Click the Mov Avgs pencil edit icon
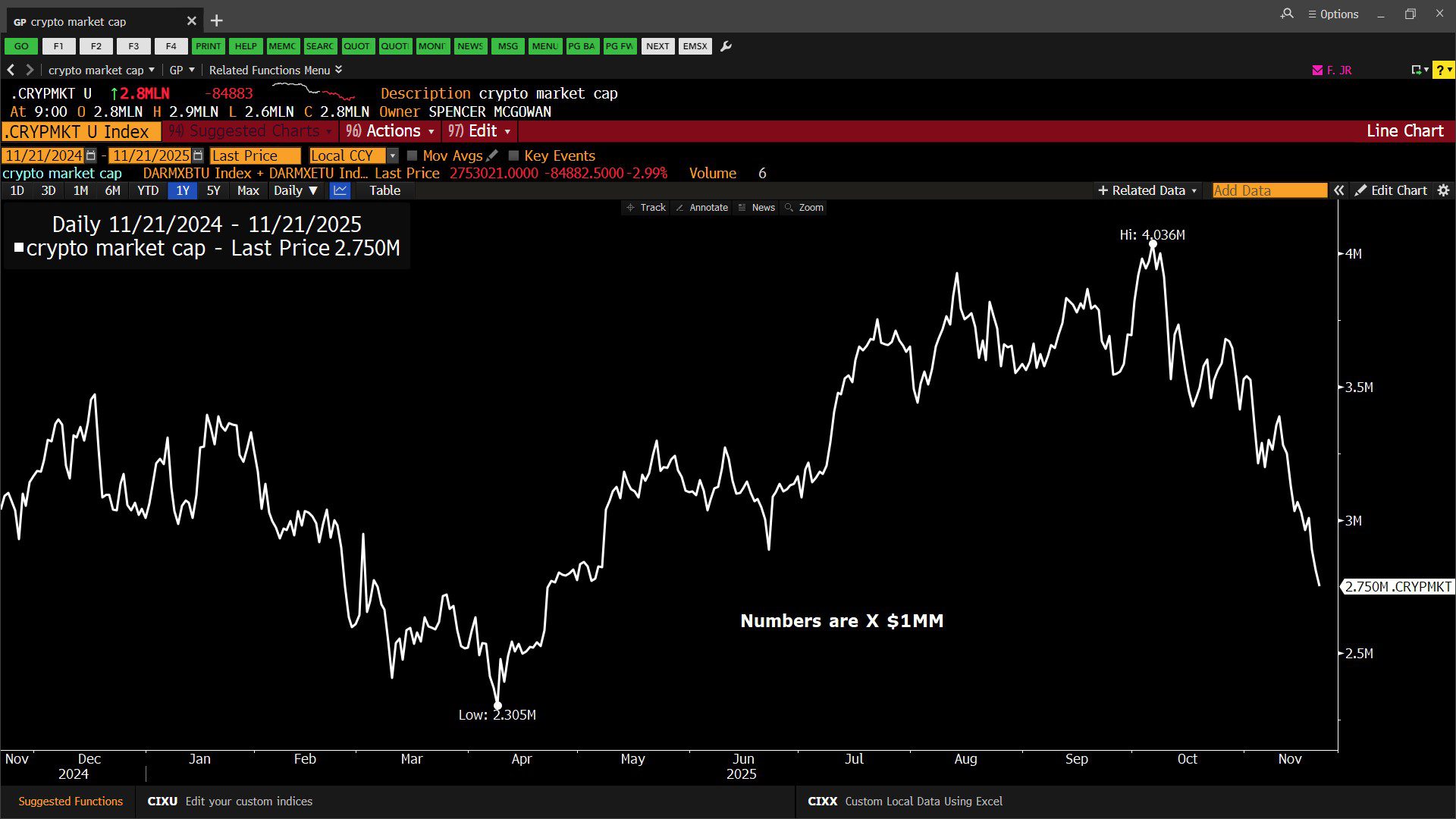 click(x=492, y=155)
